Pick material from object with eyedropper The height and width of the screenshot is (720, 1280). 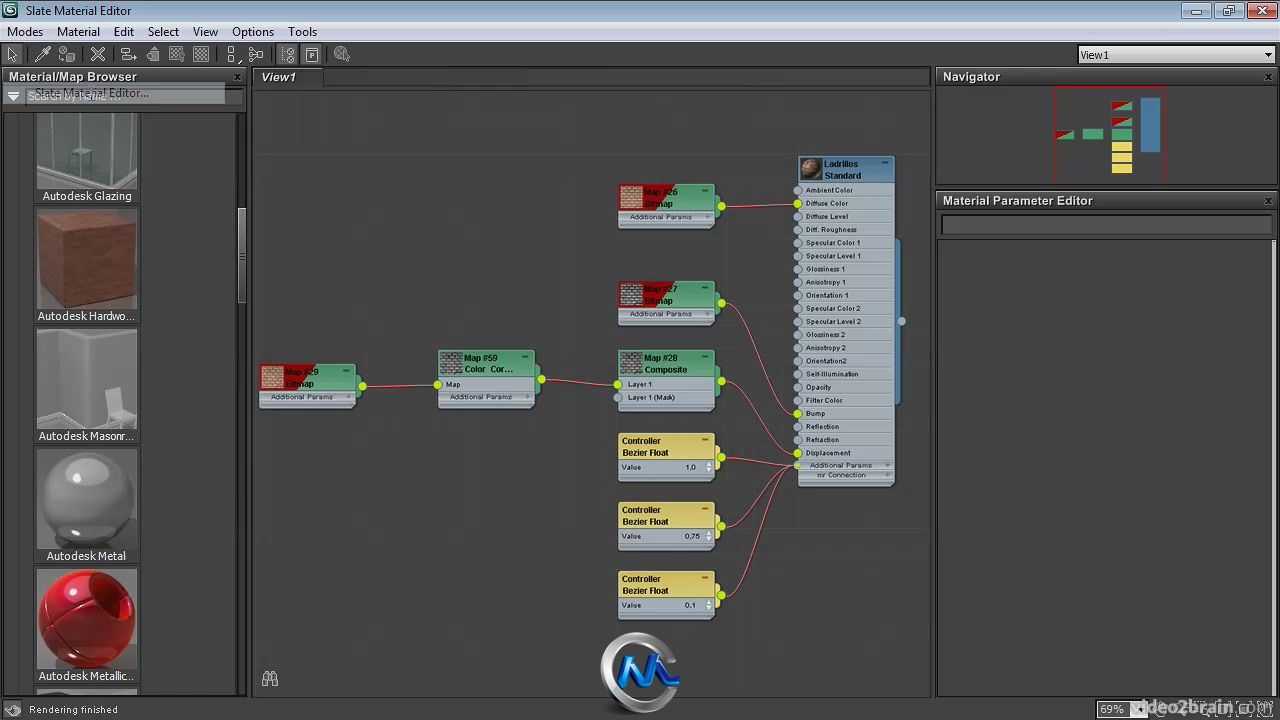point(43,55)
